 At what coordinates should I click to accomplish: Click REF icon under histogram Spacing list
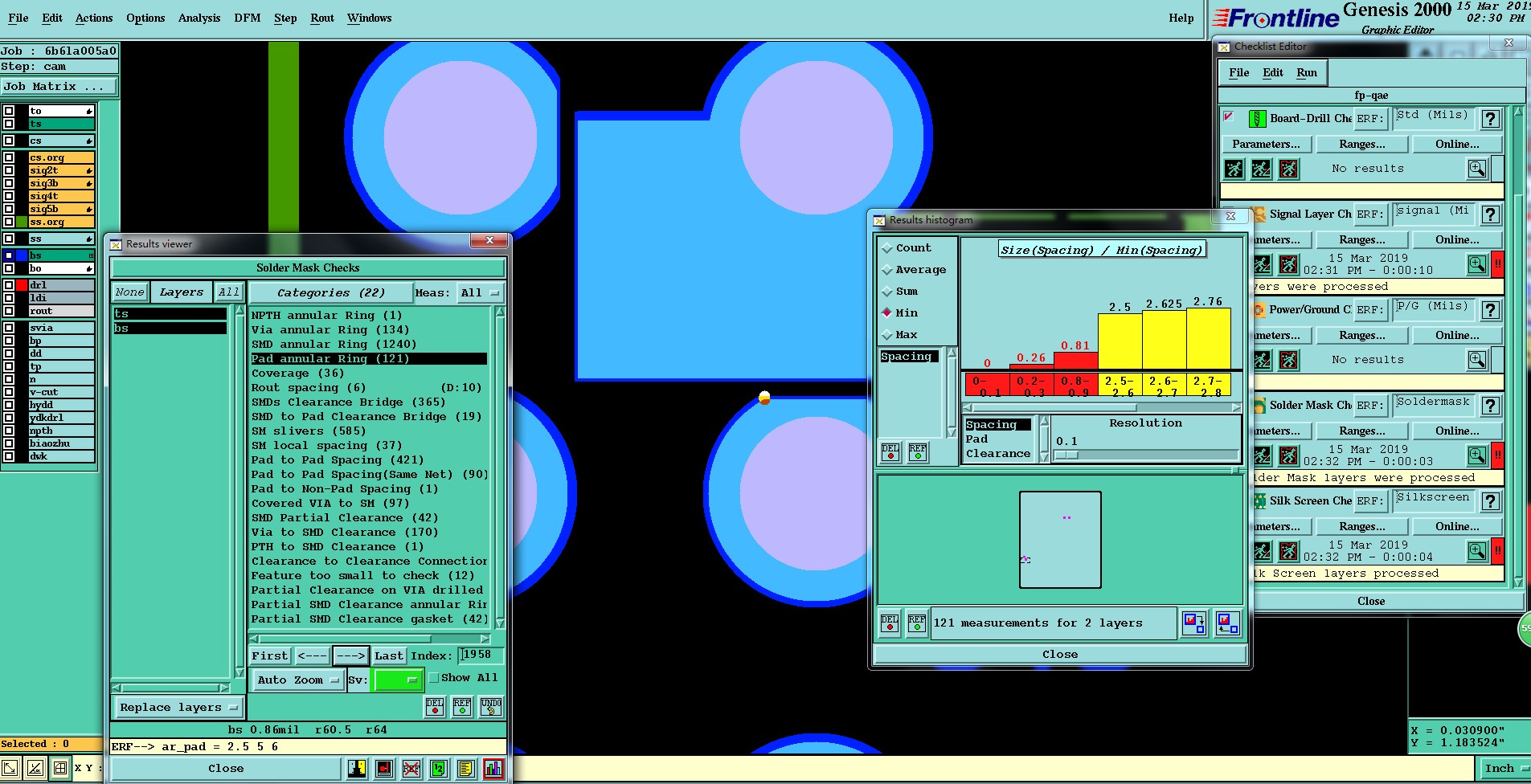click(x=918, y=452)
